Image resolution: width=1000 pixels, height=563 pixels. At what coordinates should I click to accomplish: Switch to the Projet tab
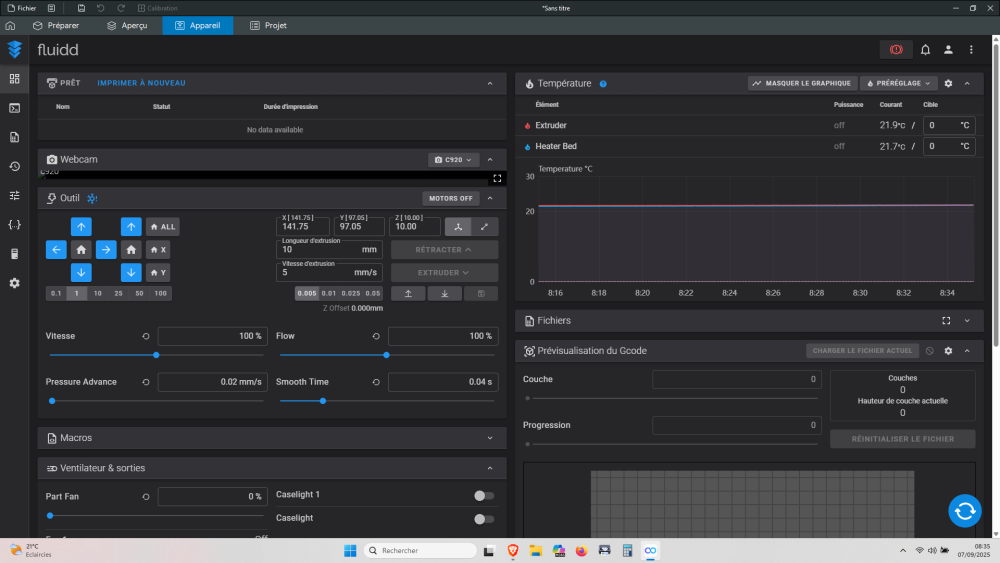click(x=268, y=26)
